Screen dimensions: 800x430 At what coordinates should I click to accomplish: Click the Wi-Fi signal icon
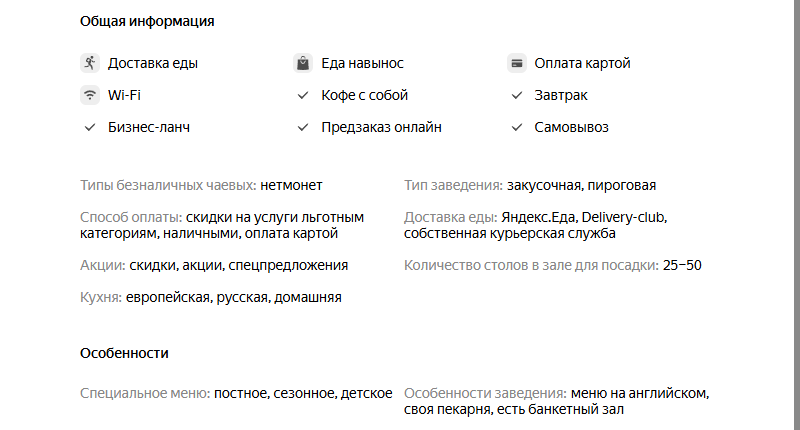90,95
